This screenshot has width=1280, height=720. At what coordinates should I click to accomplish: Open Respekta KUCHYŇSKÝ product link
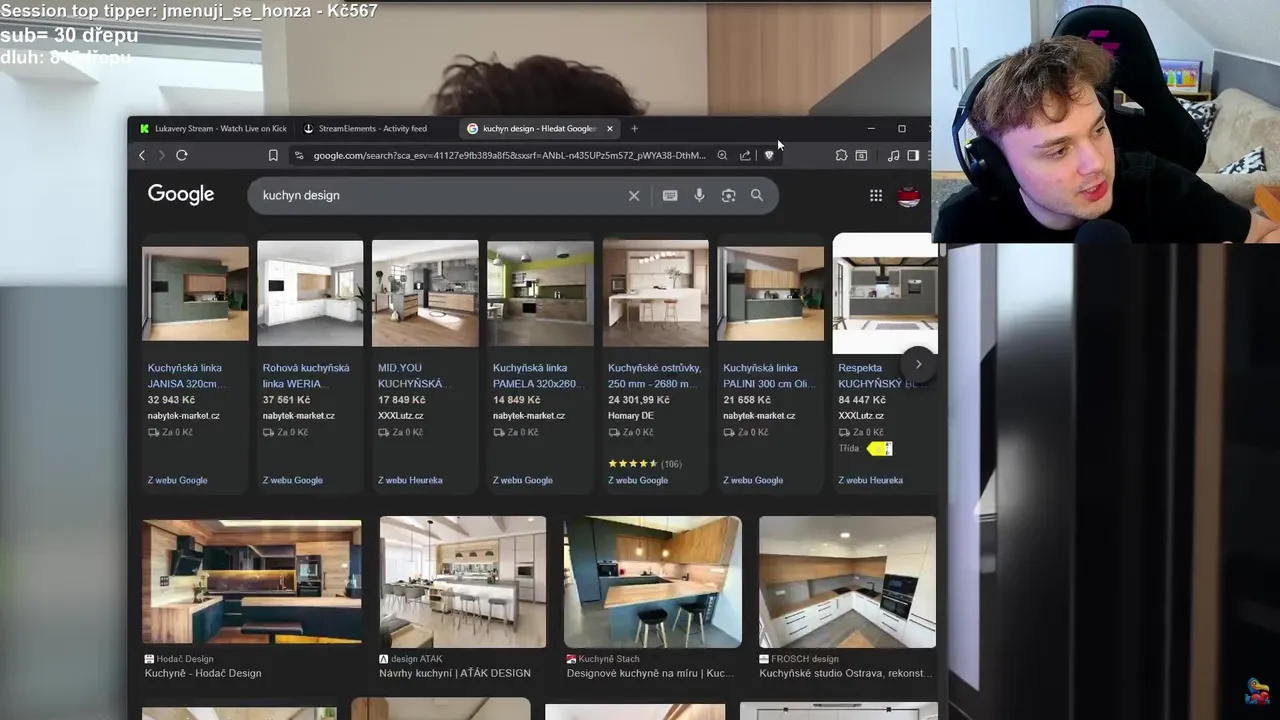(876, 376)
